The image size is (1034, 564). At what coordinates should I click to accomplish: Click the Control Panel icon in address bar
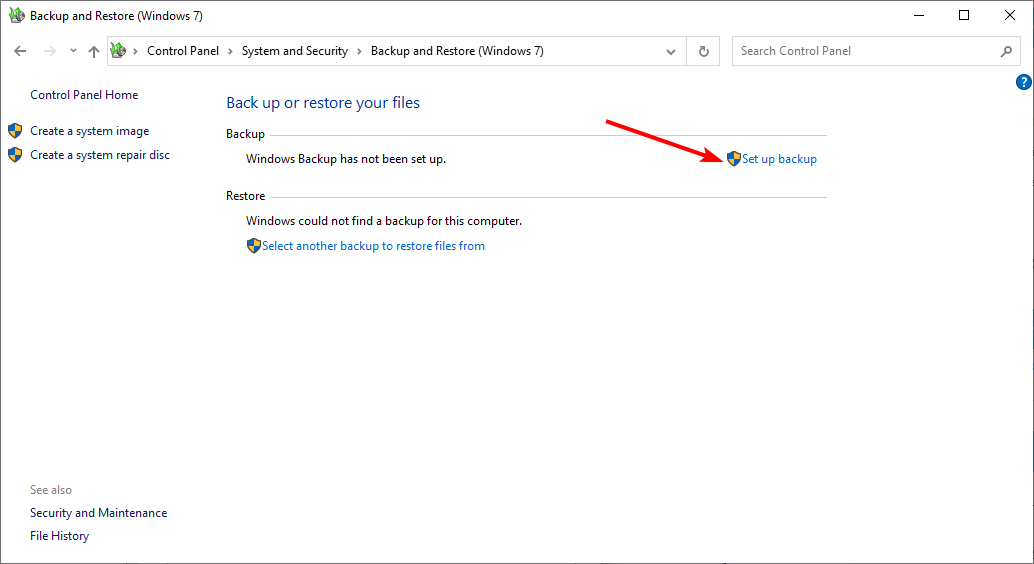click(x=118, y=50)
